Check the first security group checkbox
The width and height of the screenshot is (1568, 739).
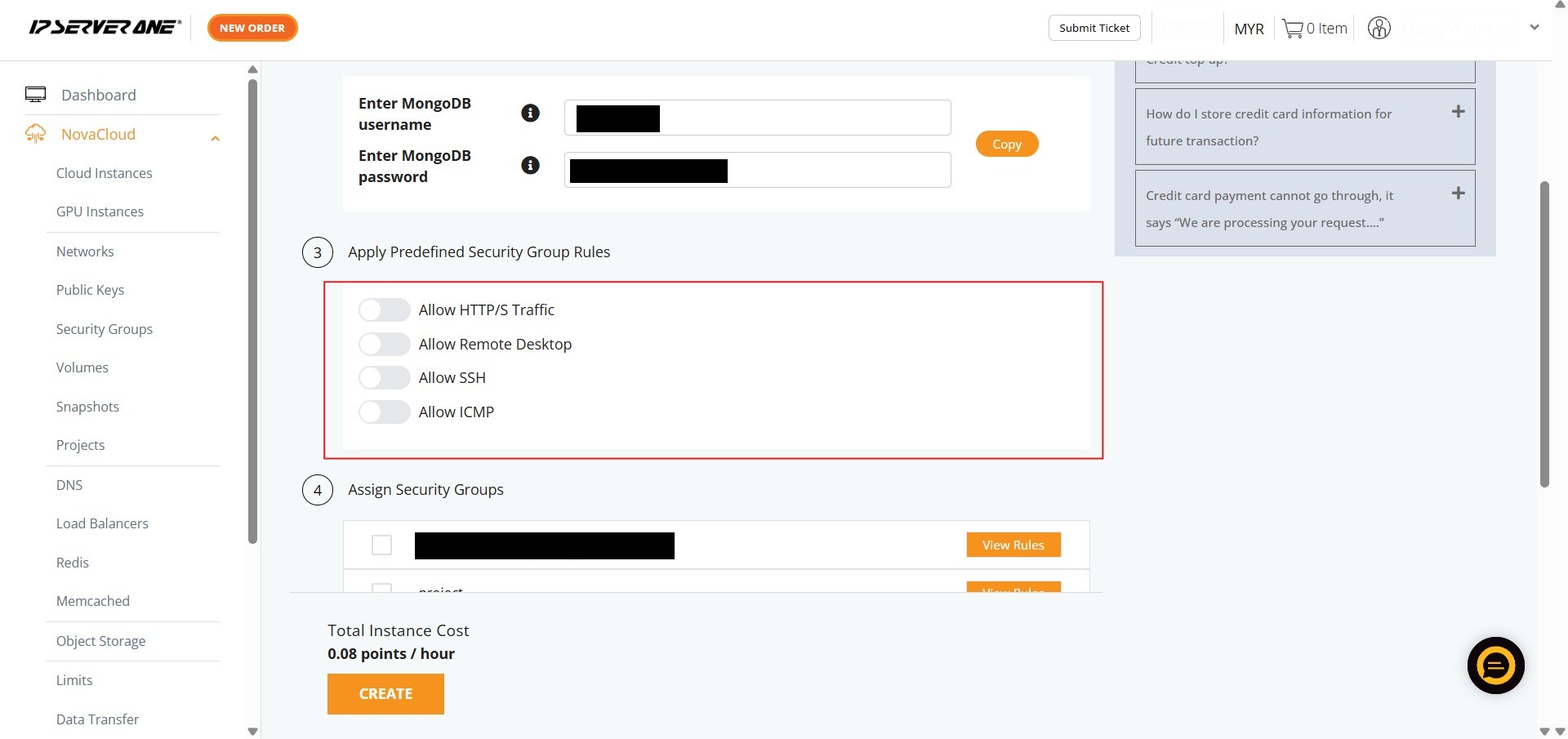click(381, 545)
